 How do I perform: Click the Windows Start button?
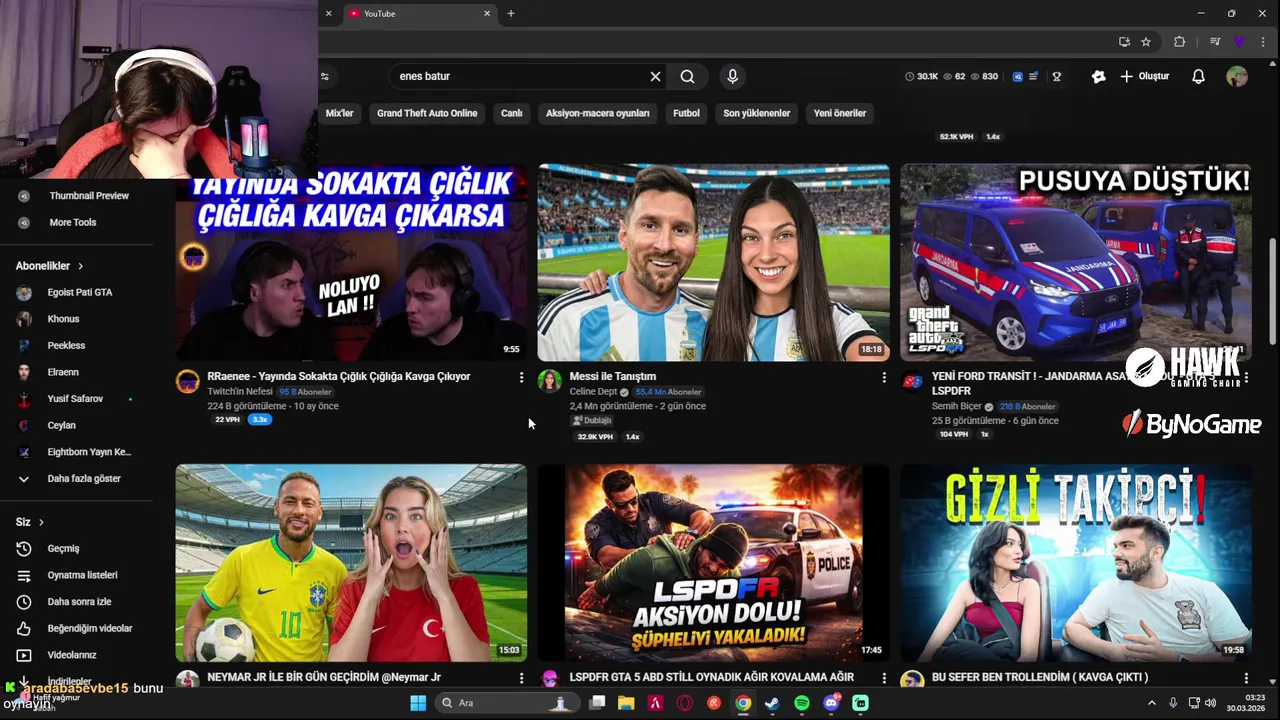pyautogui.click(x=418, y=703)
